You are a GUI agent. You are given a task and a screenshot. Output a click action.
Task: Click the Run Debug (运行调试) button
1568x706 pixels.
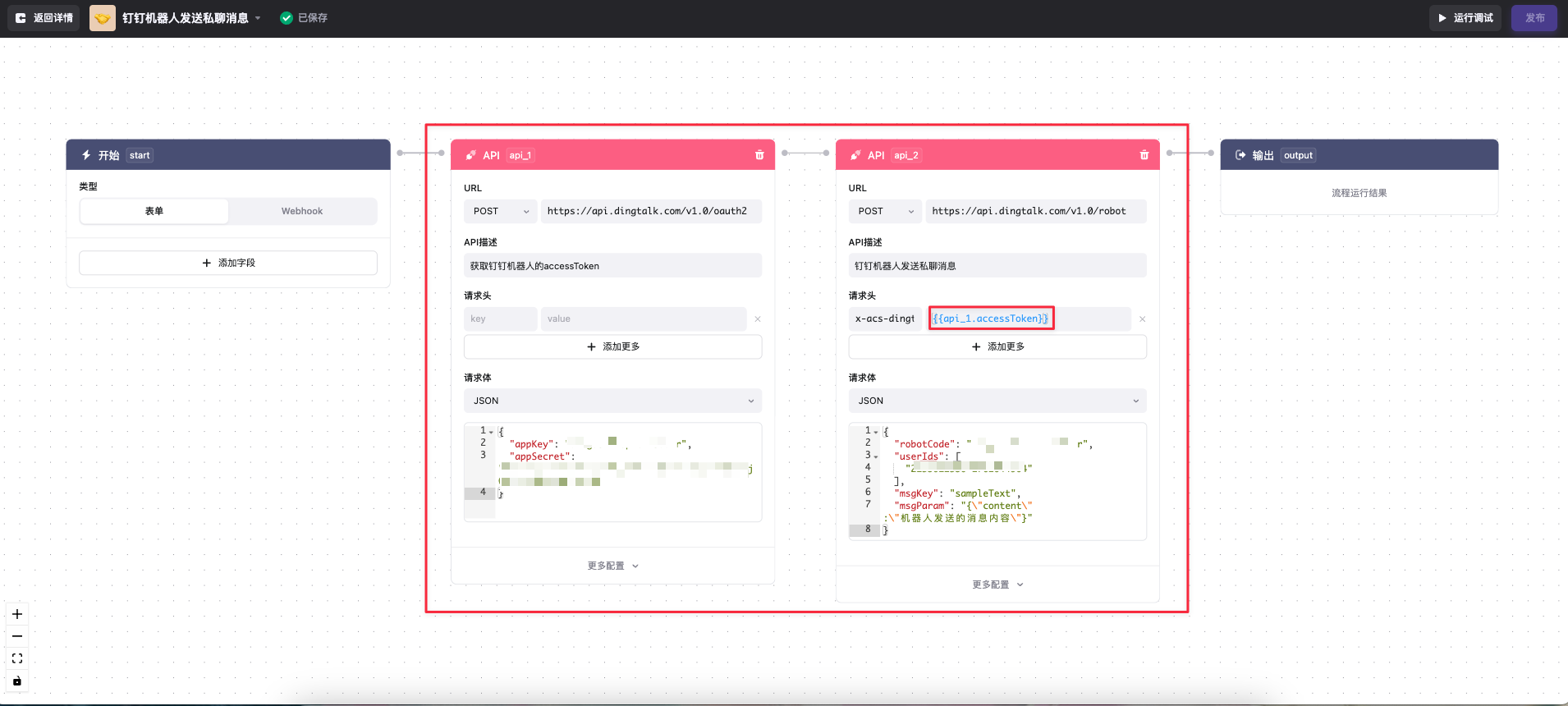[1465, 18]
